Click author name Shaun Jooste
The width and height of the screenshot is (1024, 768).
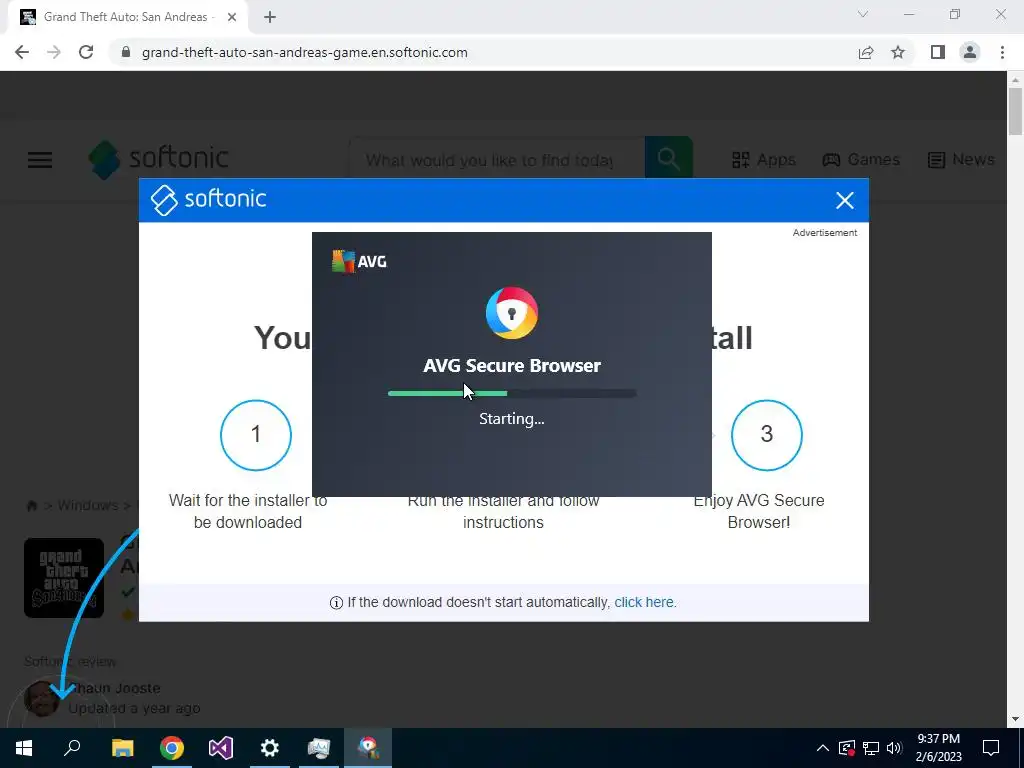(x=115, y=688)
